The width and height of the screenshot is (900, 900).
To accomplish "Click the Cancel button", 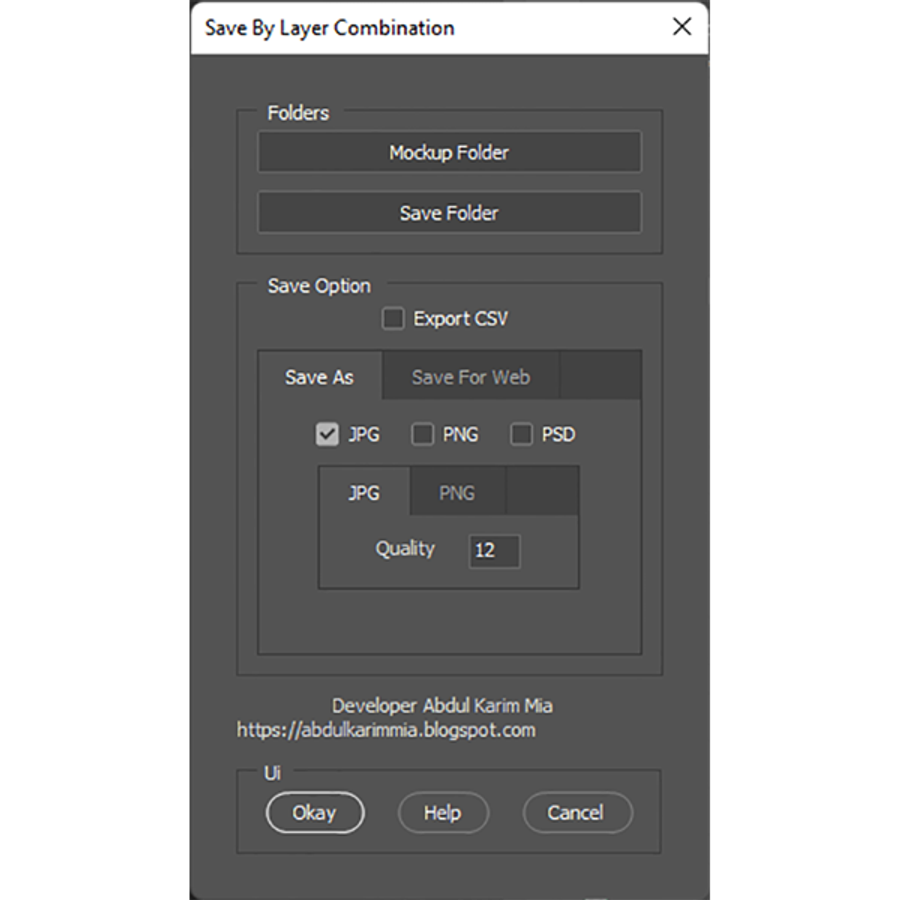I will point(577,813).
